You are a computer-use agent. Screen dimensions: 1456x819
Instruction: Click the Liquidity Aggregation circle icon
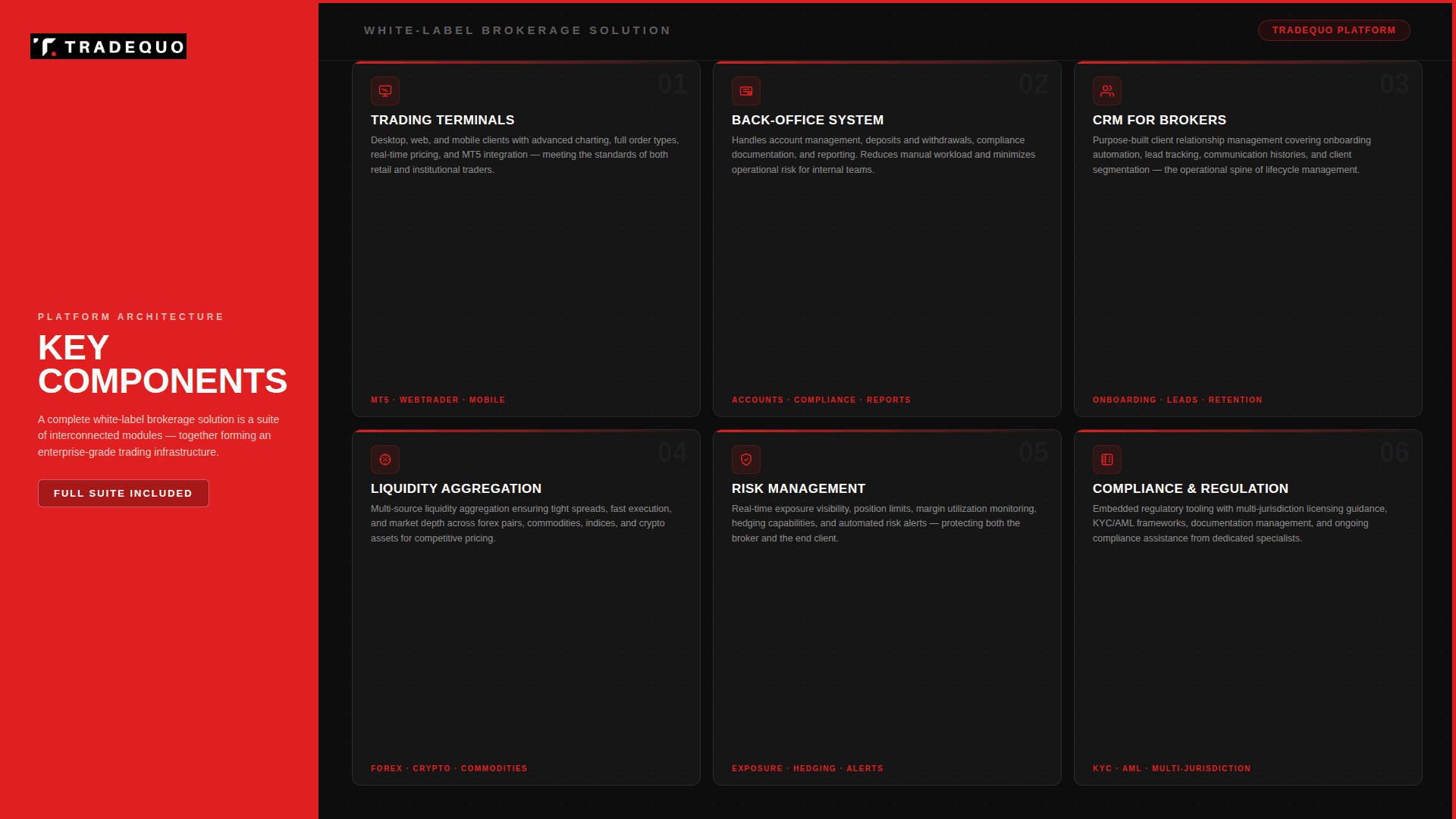[x=385, y=460]
